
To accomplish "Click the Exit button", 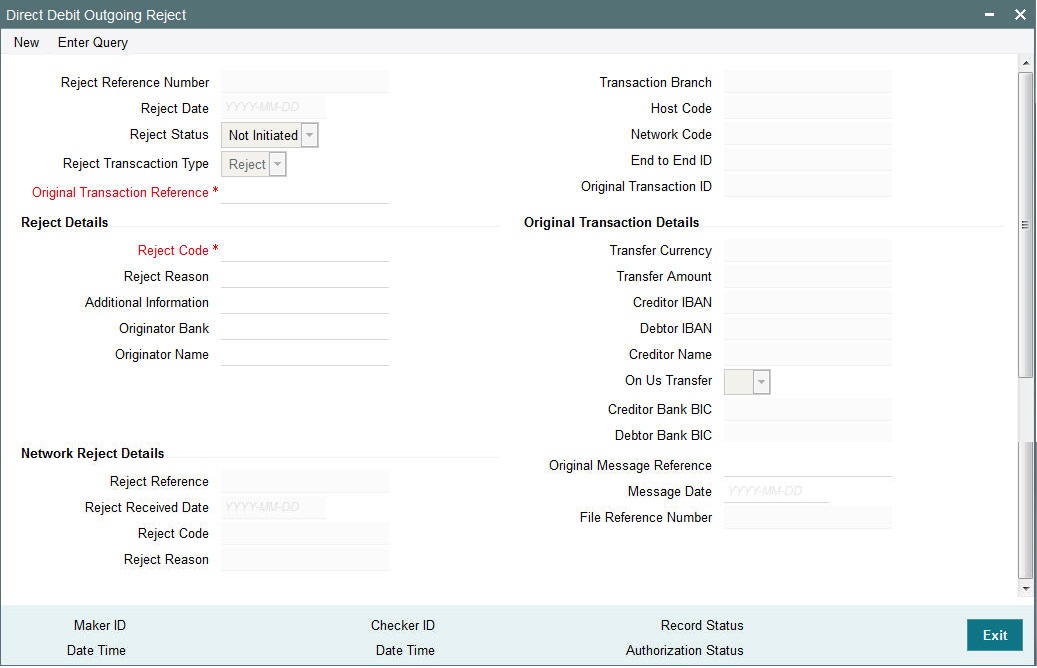I will point(994,634).
